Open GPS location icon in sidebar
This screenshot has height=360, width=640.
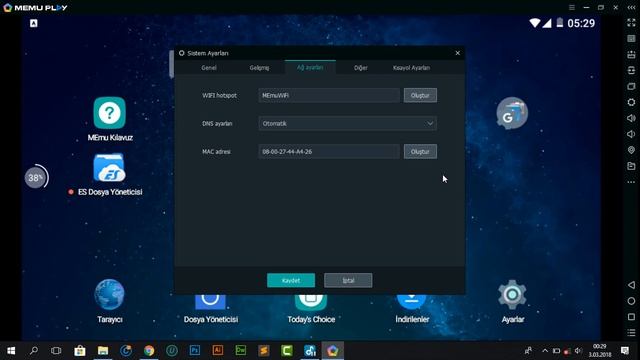(631, 150)
